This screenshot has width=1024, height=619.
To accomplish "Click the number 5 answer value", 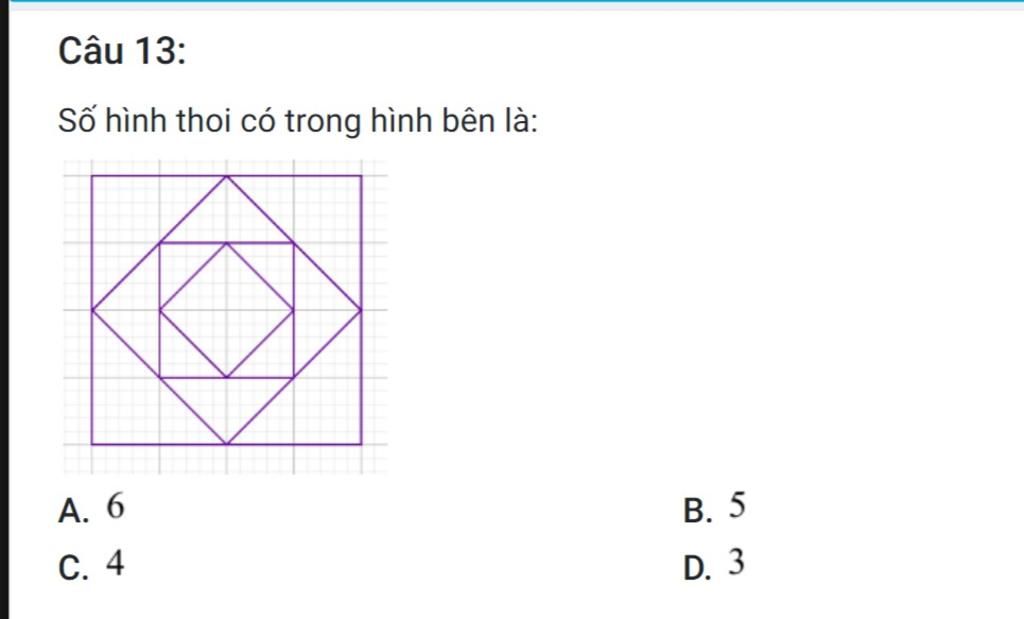I will [737, 505].
